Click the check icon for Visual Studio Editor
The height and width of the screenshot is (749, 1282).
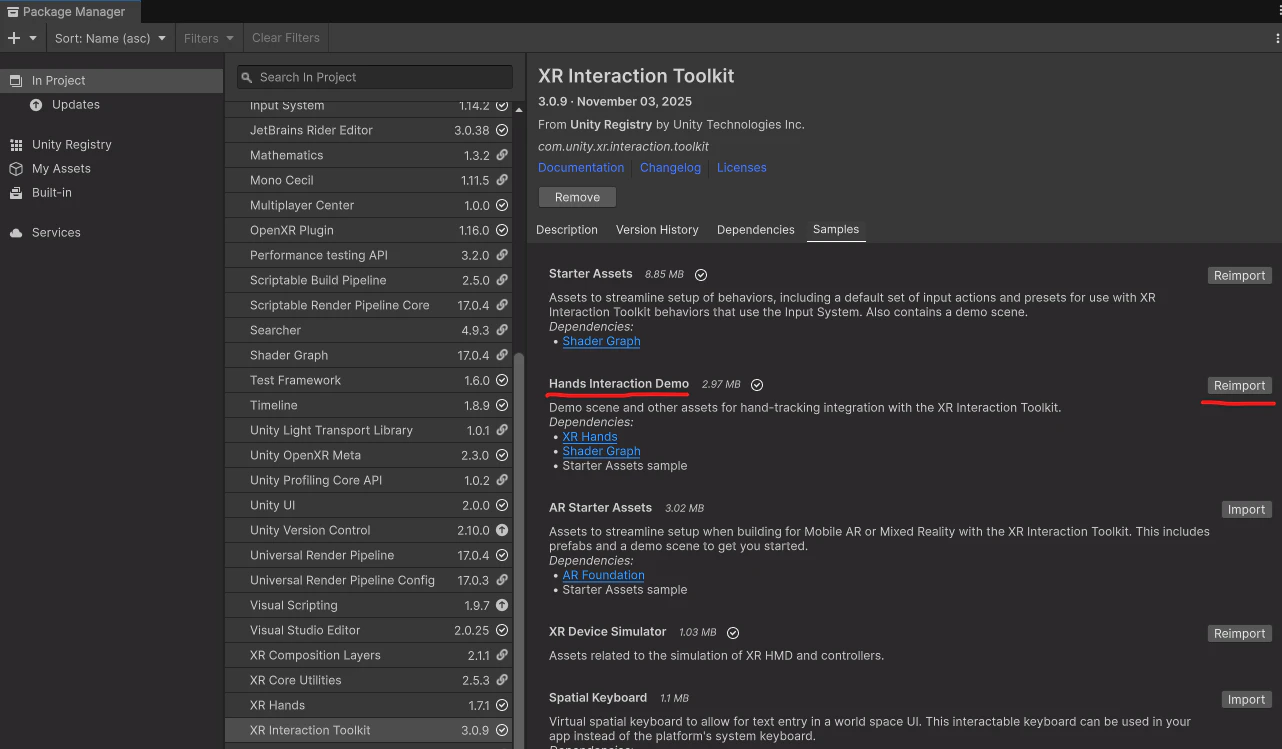click(502, 630)
